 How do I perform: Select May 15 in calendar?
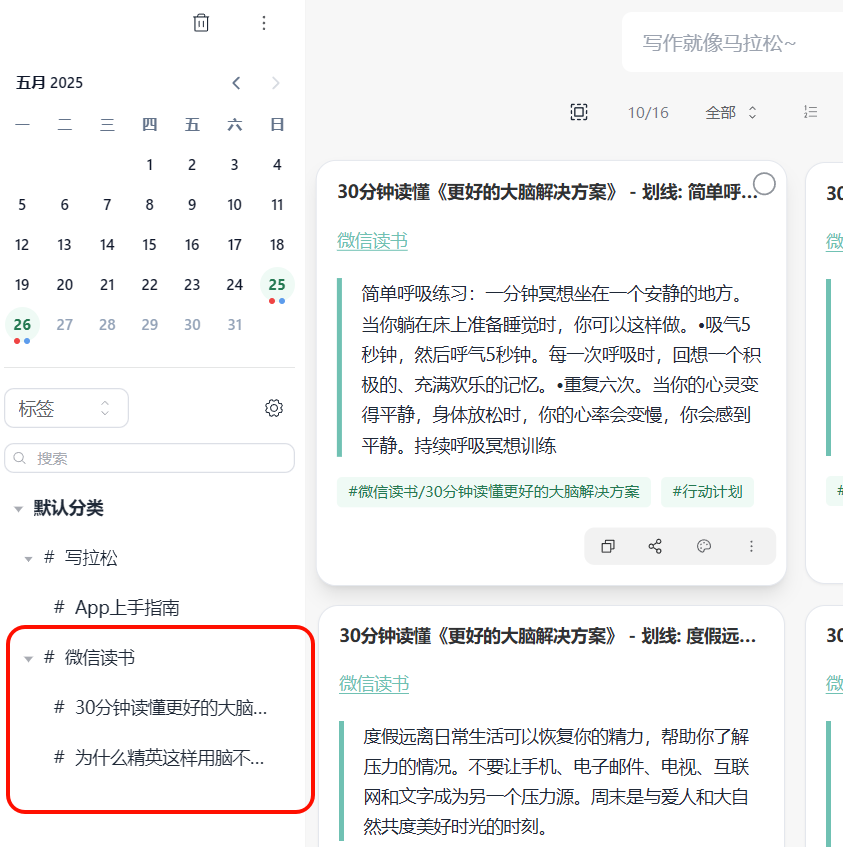[x=150, y=245]
